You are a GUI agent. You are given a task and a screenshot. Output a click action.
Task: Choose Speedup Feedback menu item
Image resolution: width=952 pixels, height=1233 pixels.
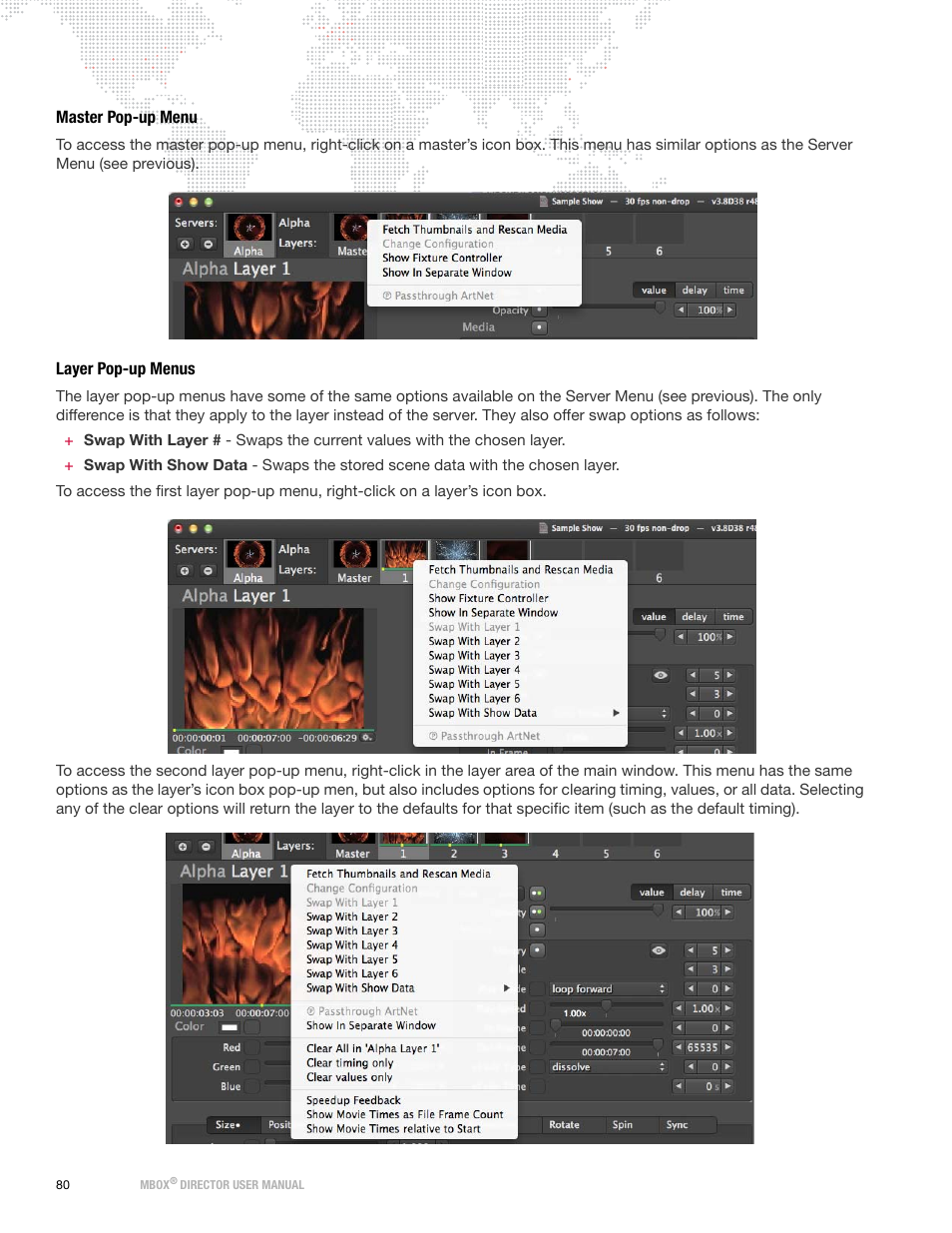point(353,1100)
